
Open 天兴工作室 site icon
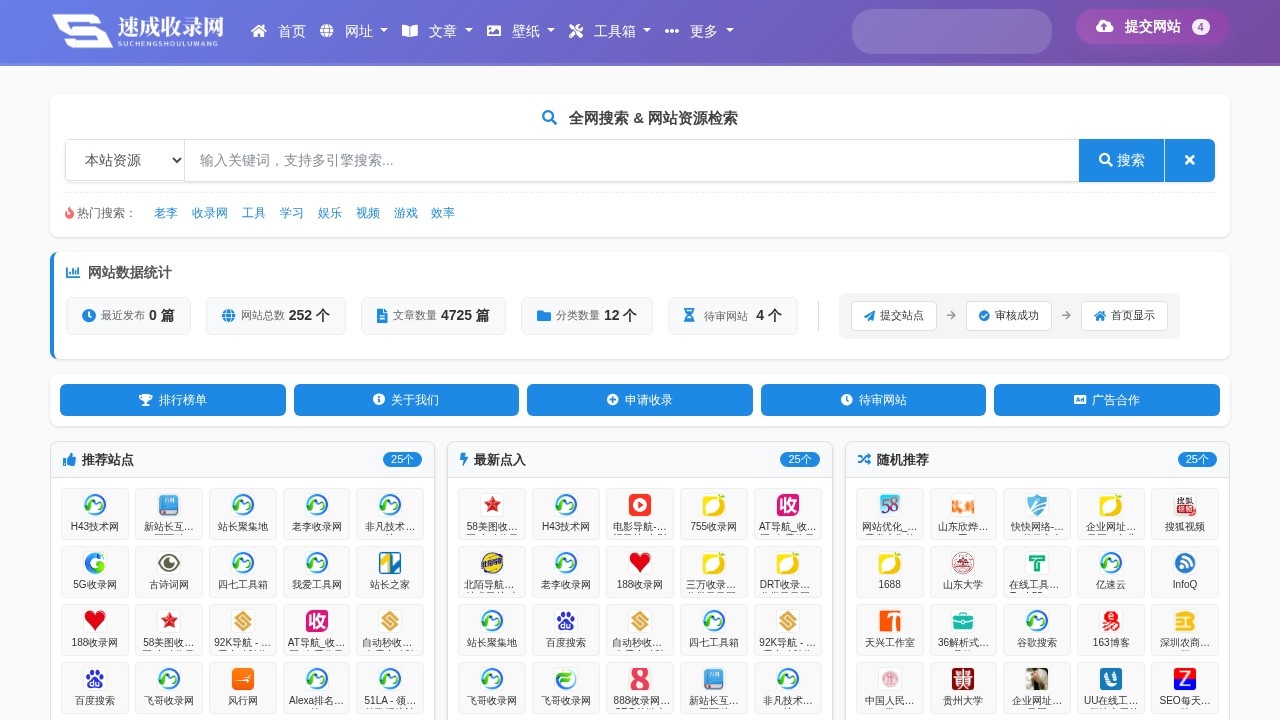coord(890,630)
